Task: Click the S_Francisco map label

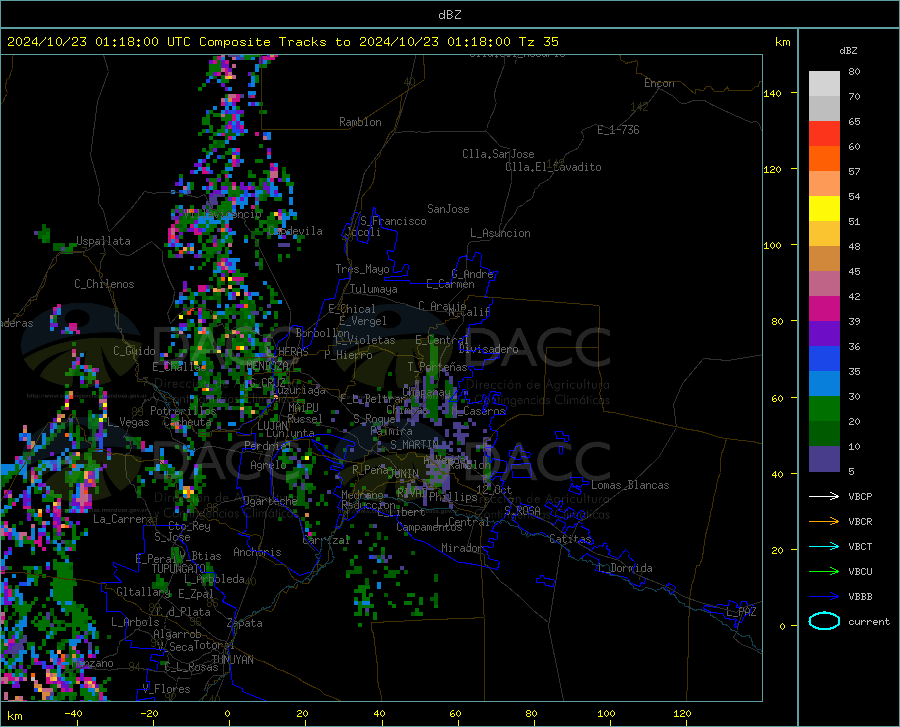Action: point(393,221)
